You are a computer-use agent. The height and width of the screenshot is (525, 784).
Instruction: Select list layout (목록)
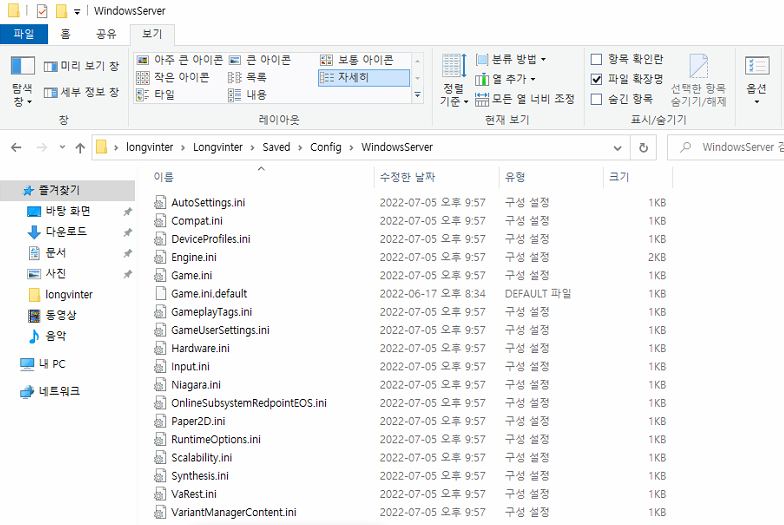pos(247,78)
